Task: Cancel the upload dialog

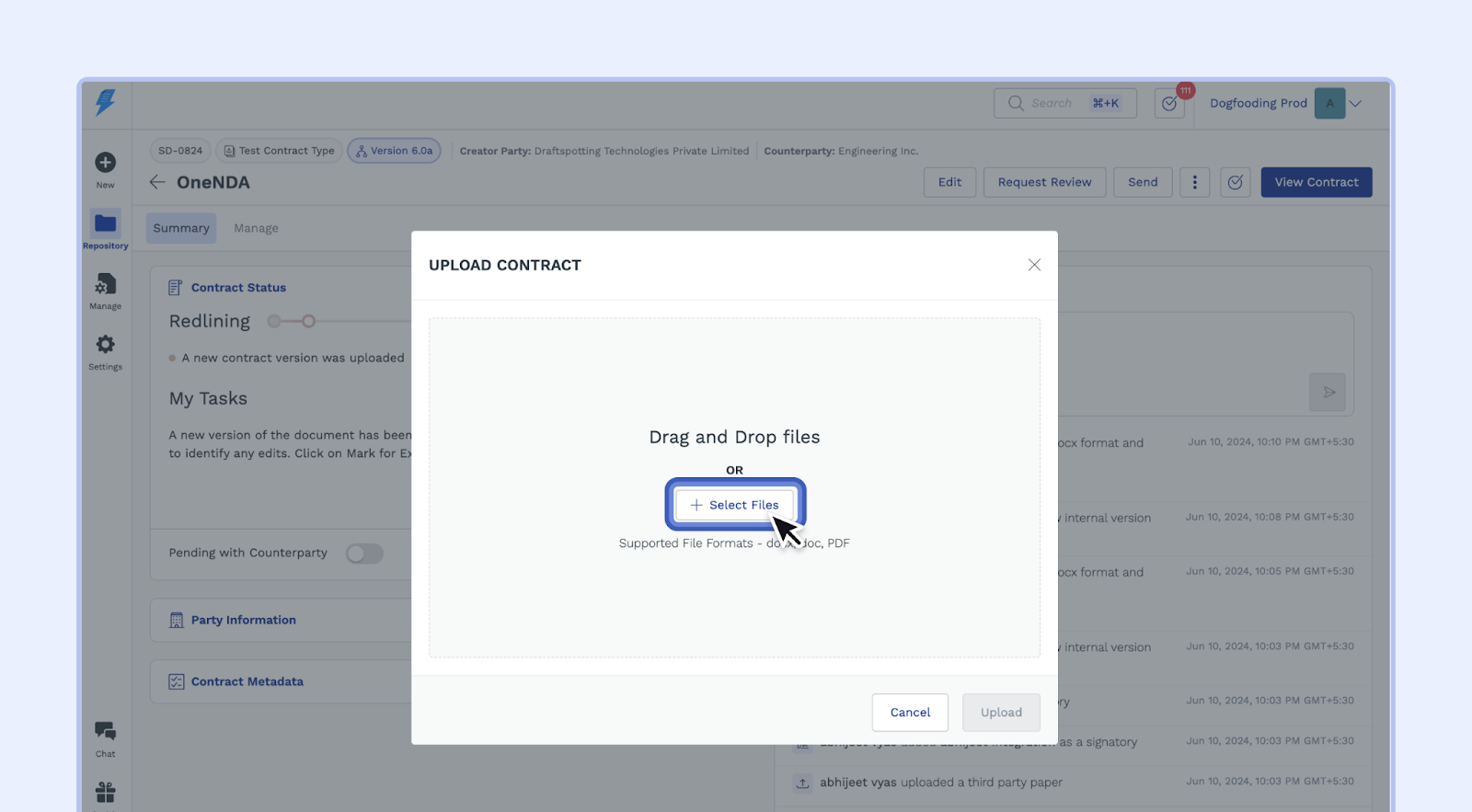Action: [x=910, y=713]
